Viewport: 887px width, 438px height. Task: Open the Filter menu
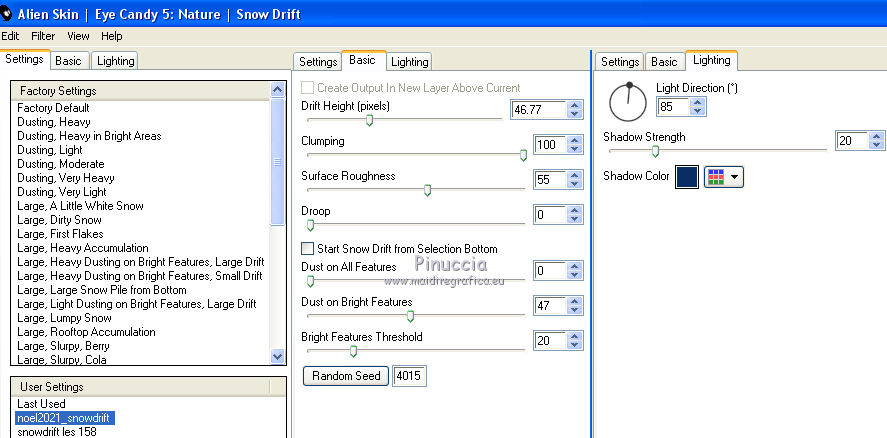pyautogui.click(x=43, y=36)
